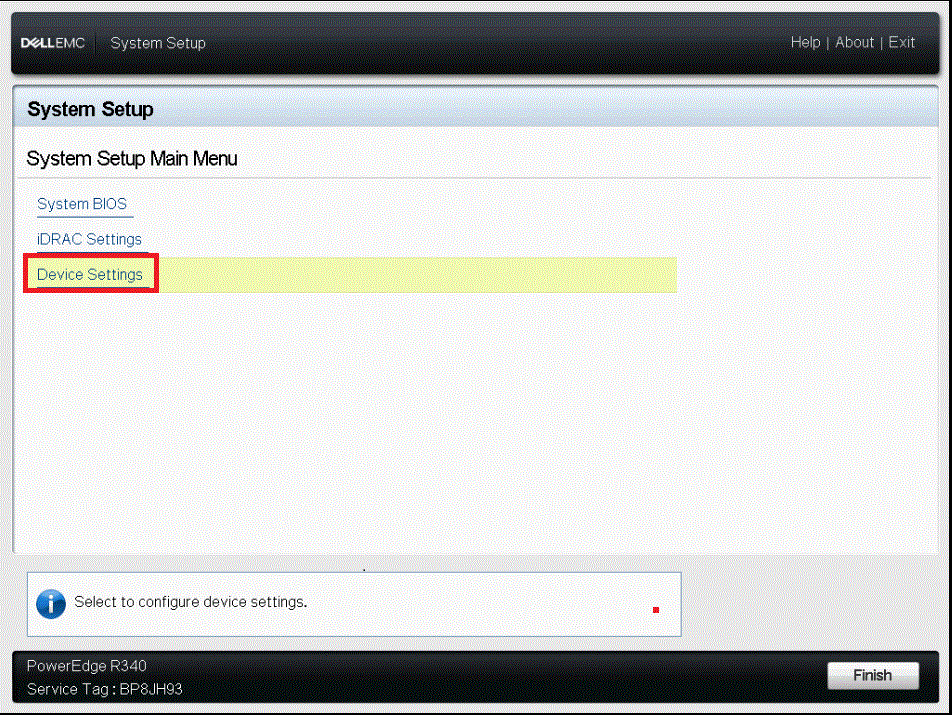Click the Service Tag BP8JH93 text
Image resolution: width=952 pixels, height=715 pixels.
pos(104,690)
